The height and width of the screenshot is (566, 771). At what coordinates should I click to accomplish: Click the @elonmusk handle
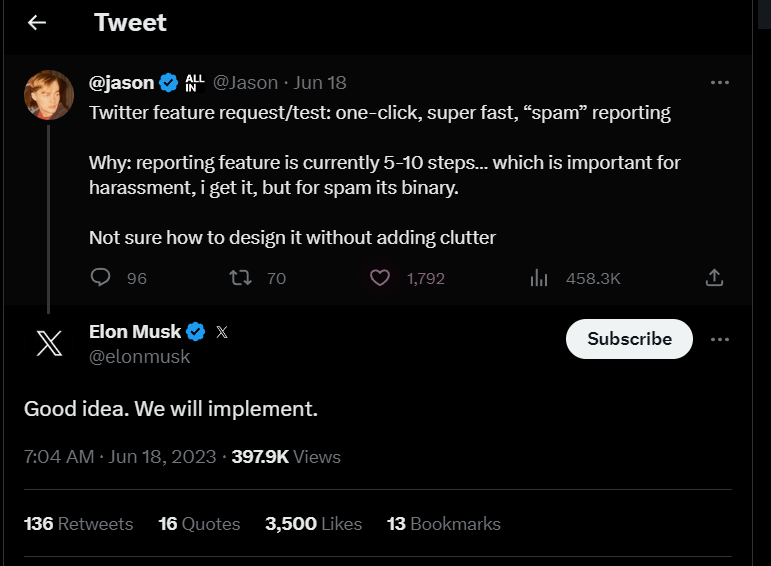(139, 356)
